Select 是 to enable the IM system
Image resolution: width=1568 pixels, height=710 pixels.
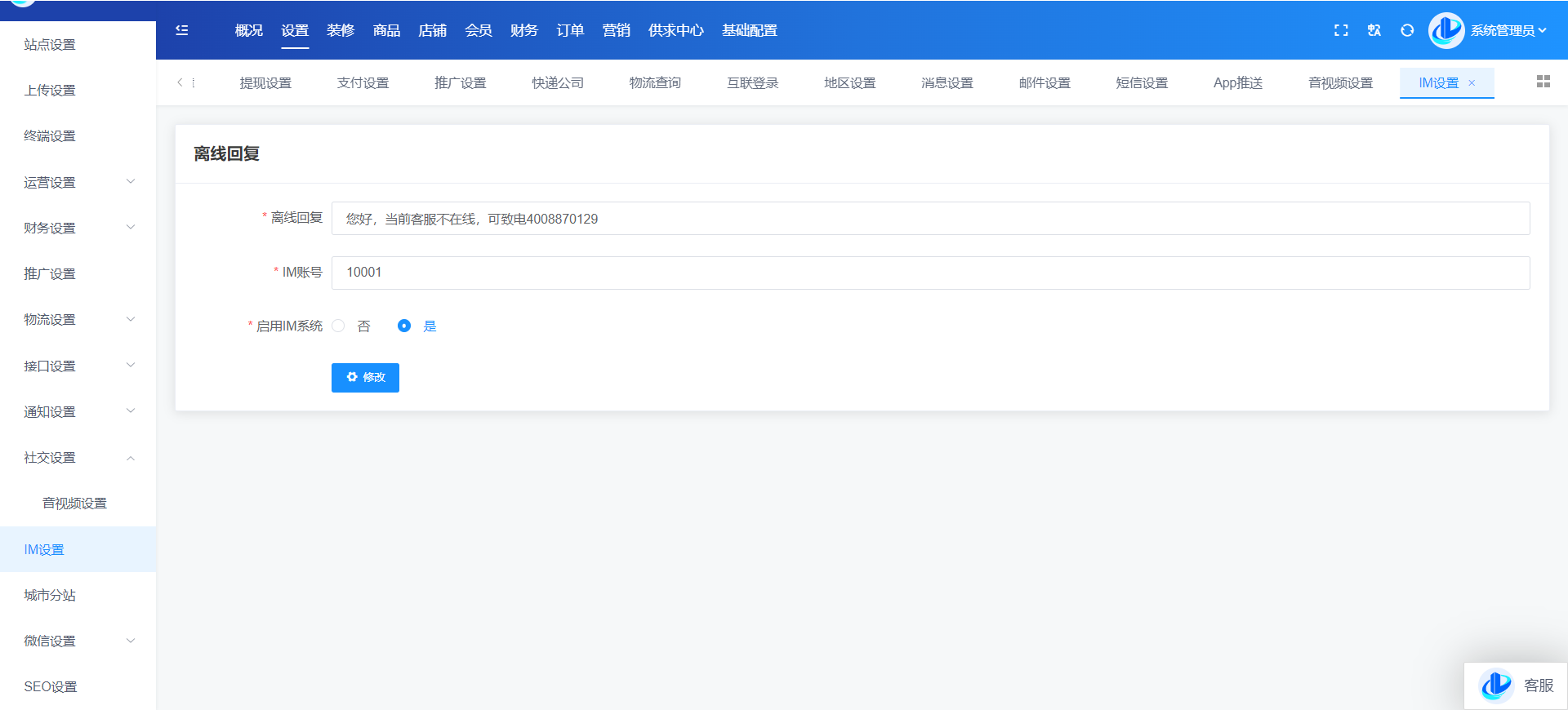pos(404,326)
